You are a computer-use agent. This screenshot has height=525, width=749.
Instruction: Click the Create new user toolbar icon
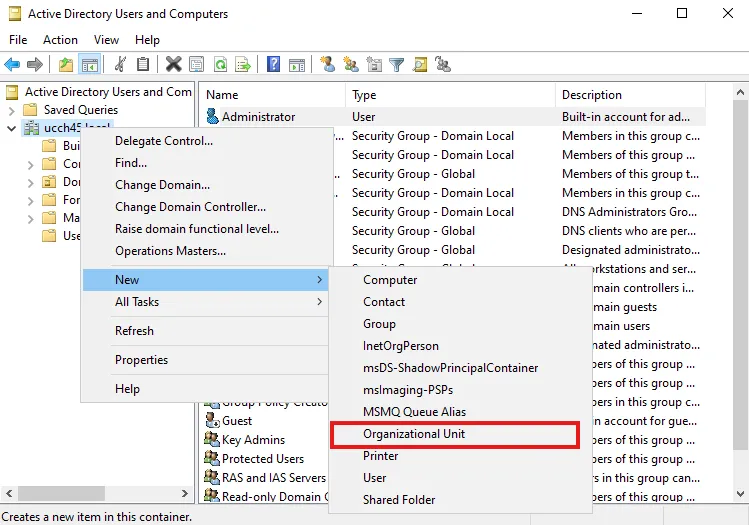coord(327,64)
